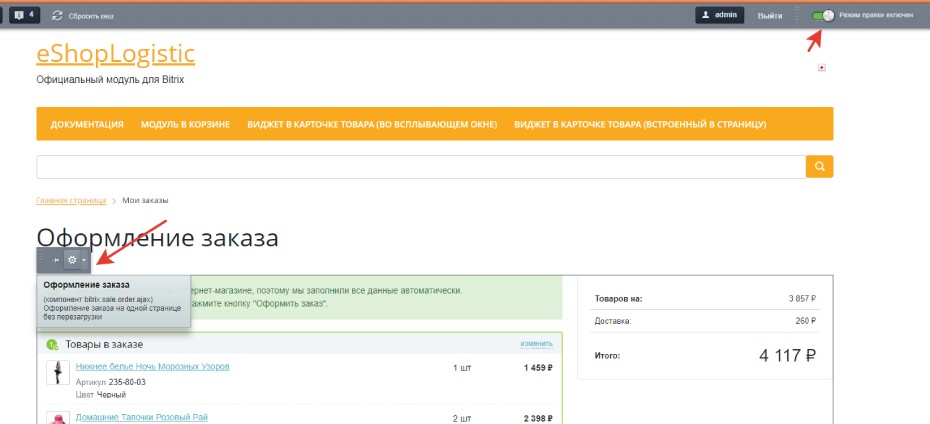Click the изменить link in Товары в заказе
Viewport: 930px width, 424px height.
pyautogui.click(x=536, y=343)
